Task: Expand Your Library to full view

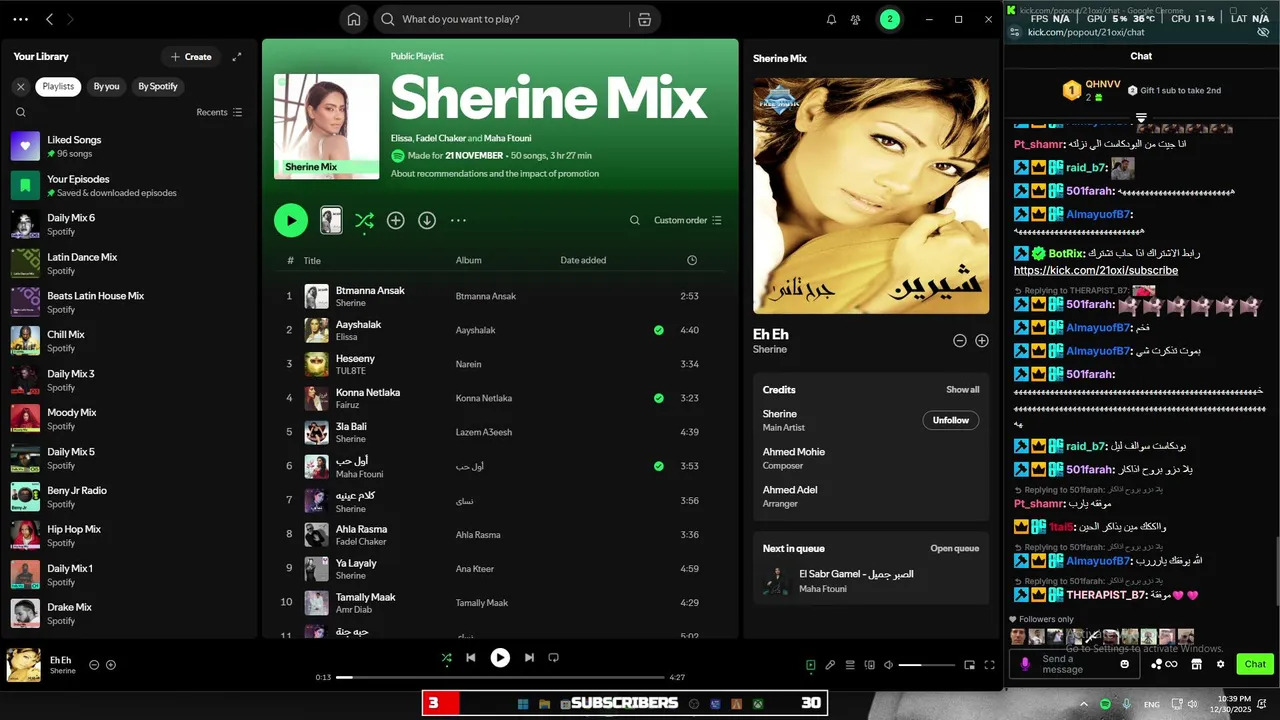Action: [x=237, y=57]
